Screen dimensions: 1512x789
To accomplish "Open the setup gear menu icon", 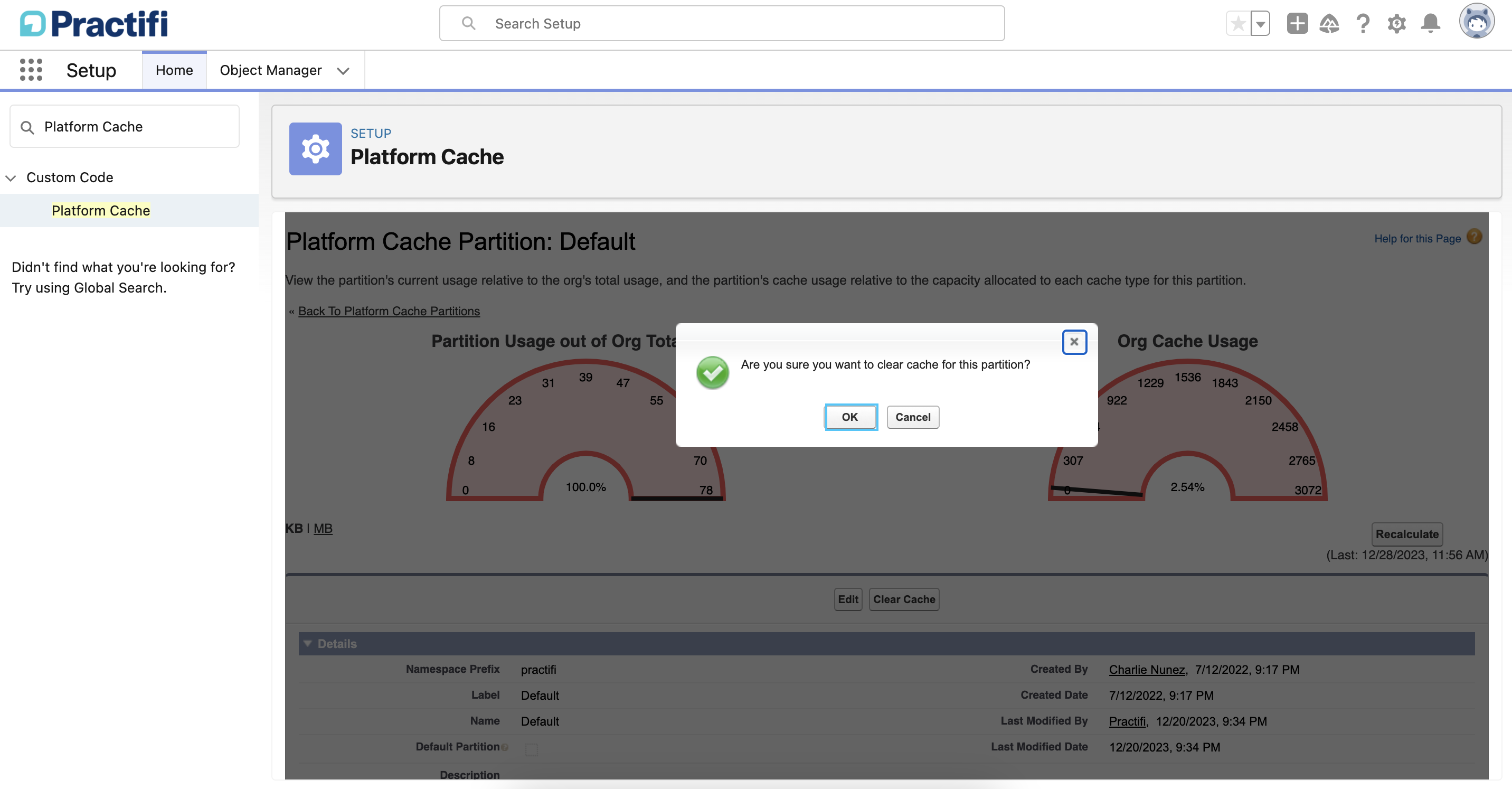I will [x=1396, y=24].
